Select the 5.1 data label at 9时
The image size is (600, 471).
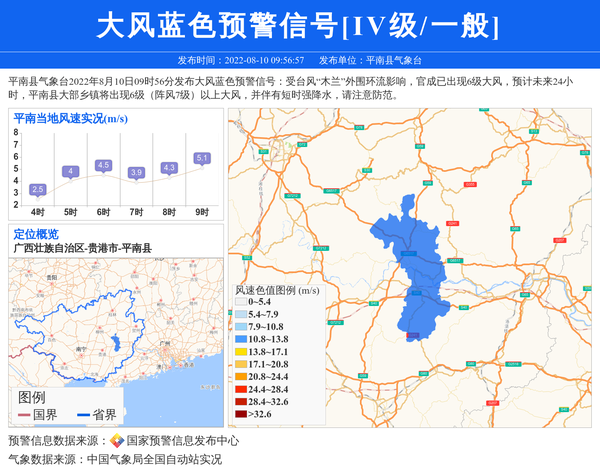(202, 158)
